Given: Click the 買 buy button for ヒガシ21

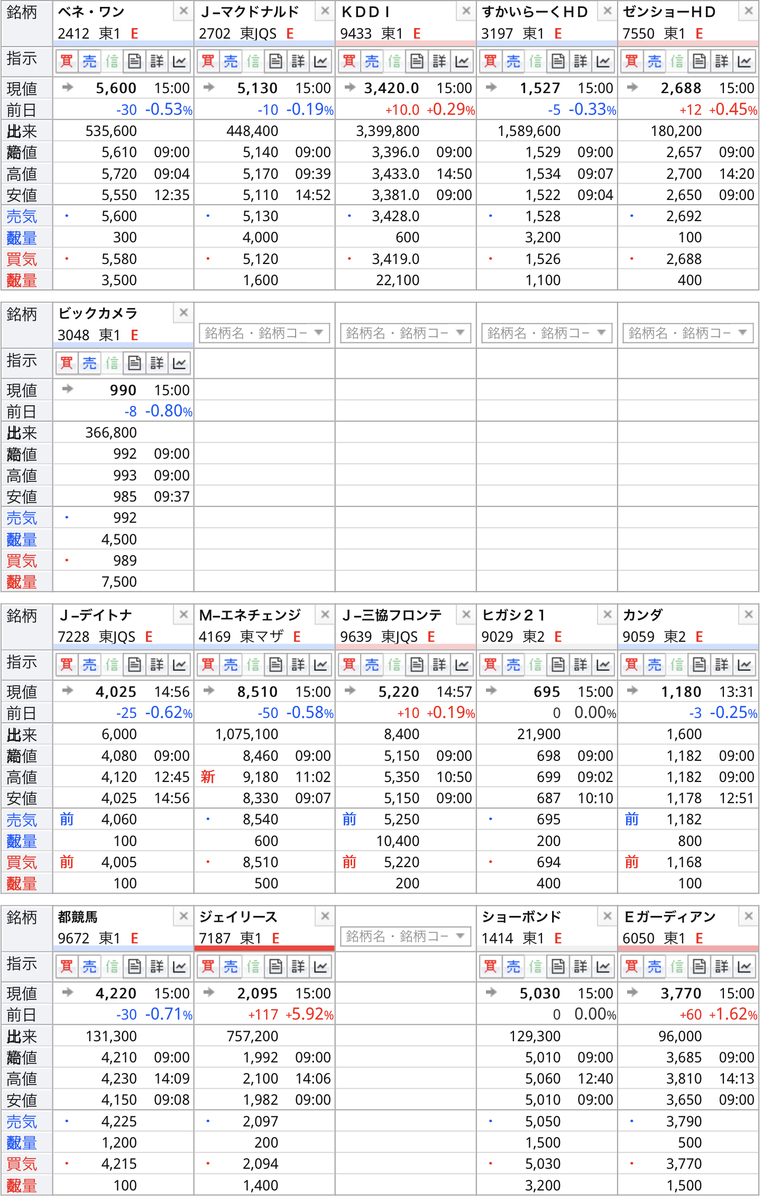Looking at the screenshot, I should [x=489, y=664].
